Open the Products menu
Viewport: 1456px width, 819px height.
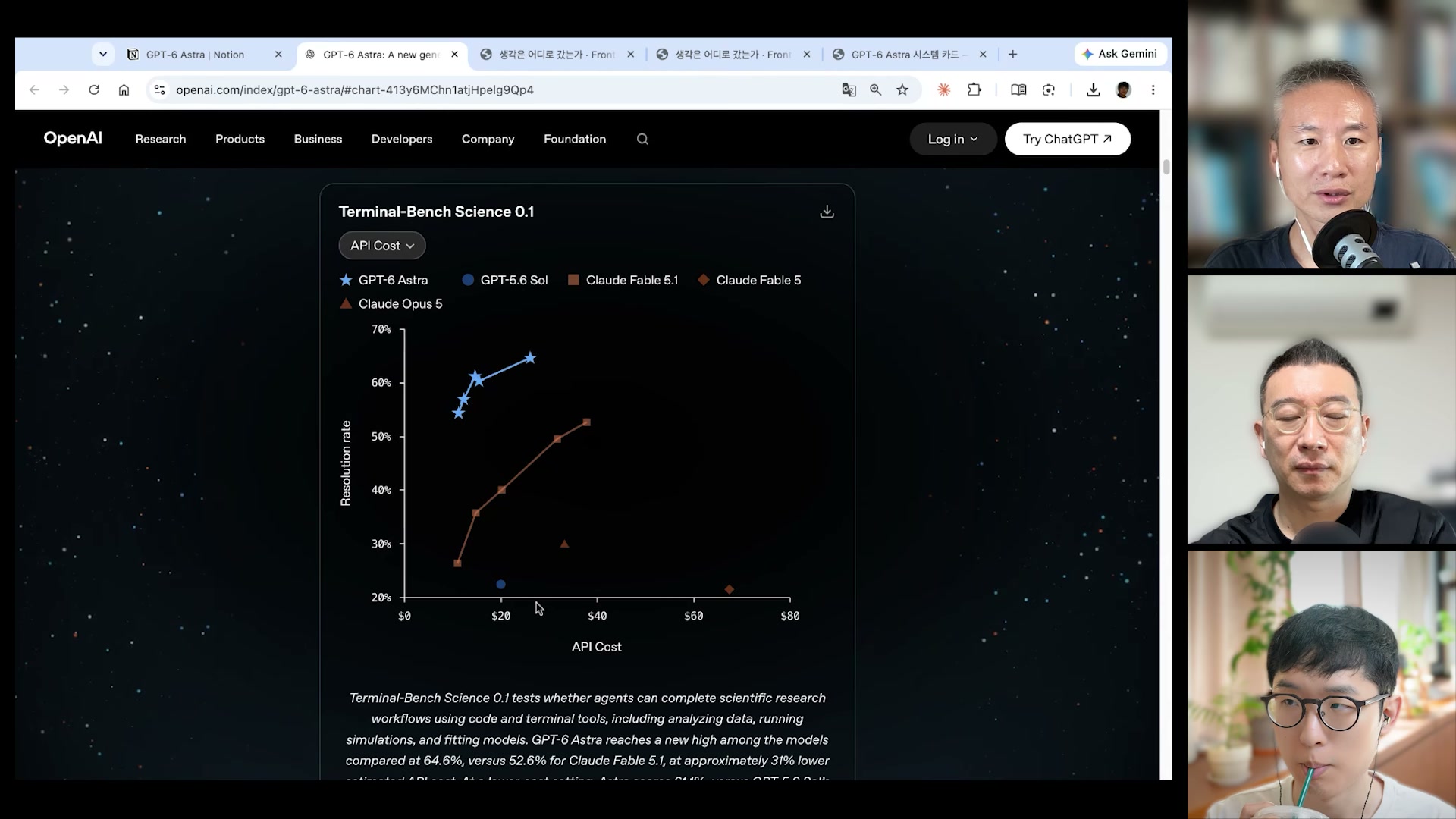[x=240, y=139]
